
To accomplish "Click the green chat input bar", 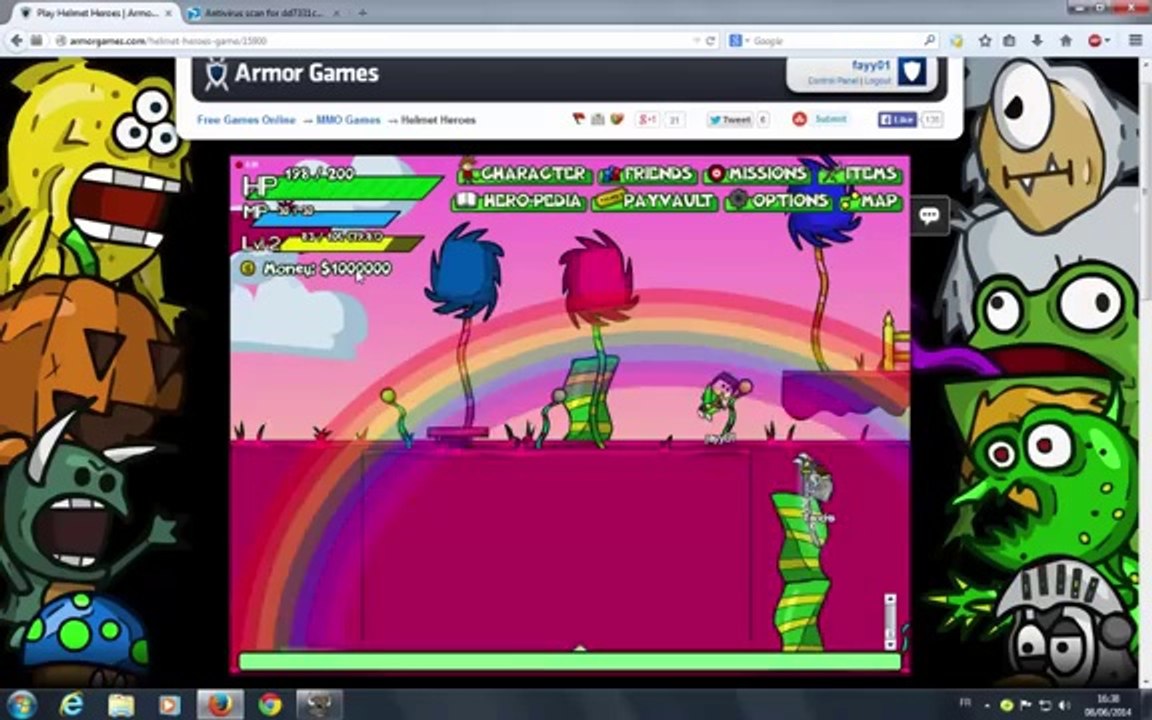I will pyautogui.click(x=569, y=662).
